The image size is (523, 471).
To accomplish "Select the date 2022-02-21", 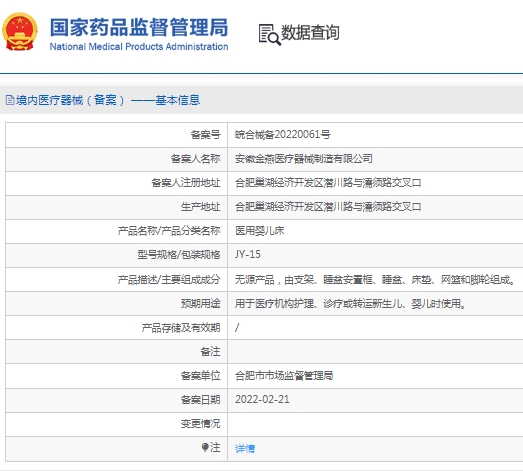I will (x=262, y=400).
